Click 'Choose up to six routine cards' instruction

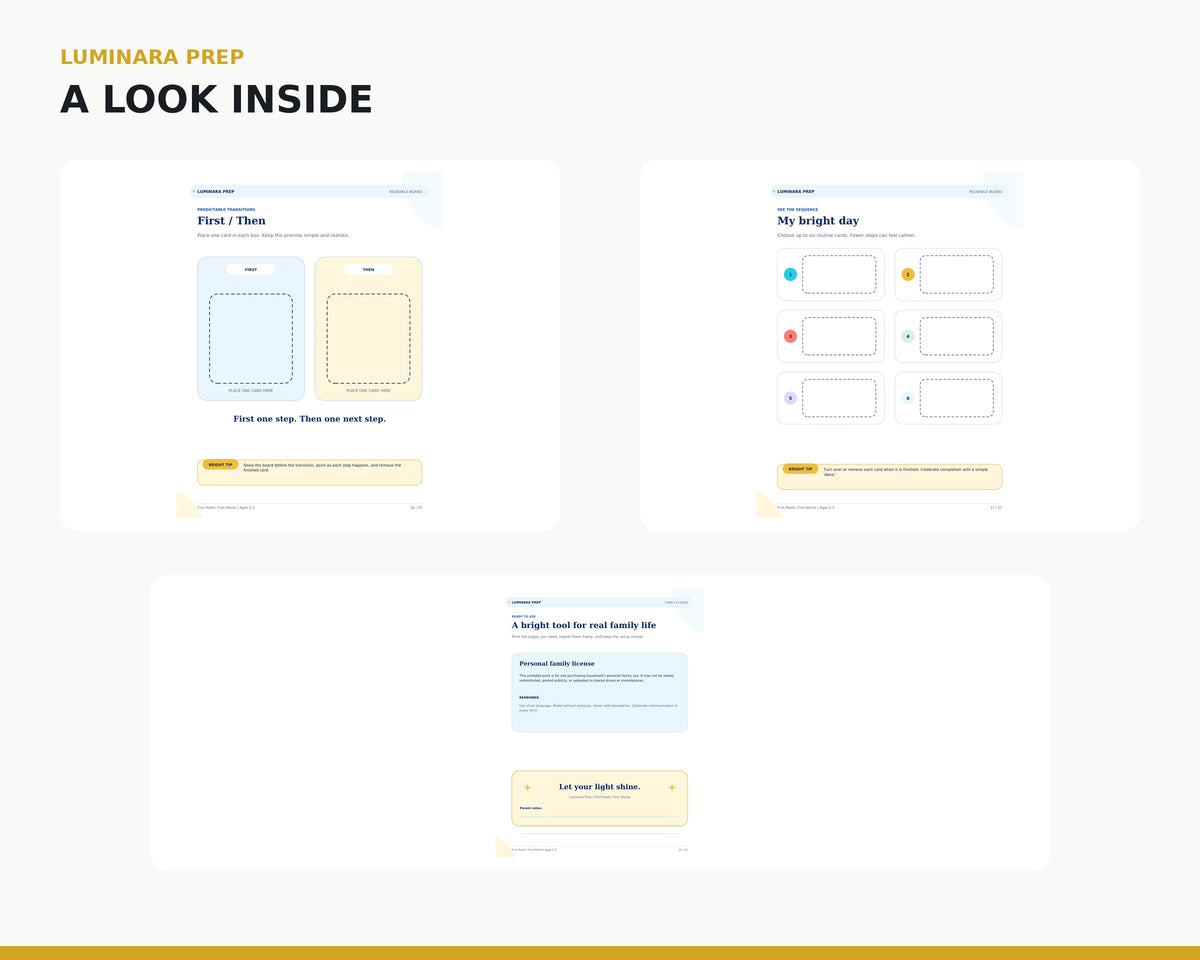847,236
